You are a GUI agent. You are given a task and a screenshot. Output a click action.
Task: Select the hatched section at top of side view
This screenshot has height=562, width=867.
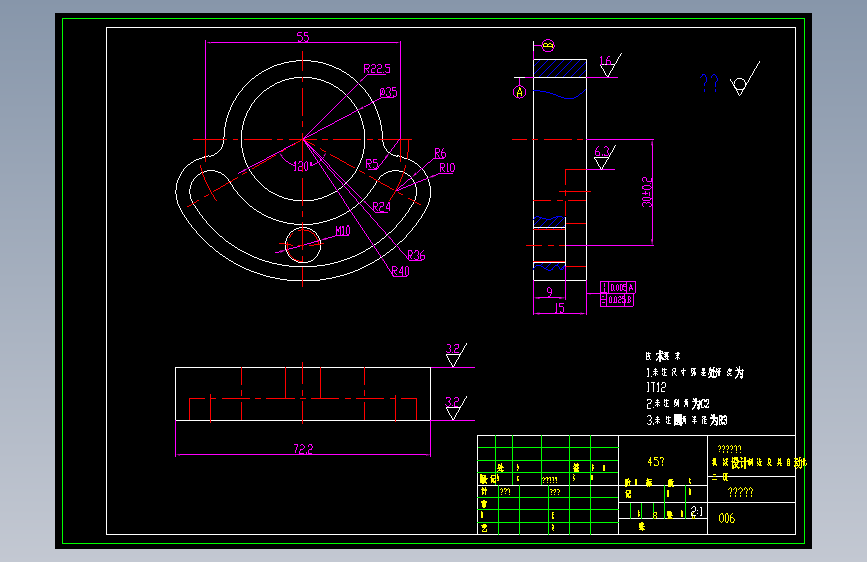(560, 68)
